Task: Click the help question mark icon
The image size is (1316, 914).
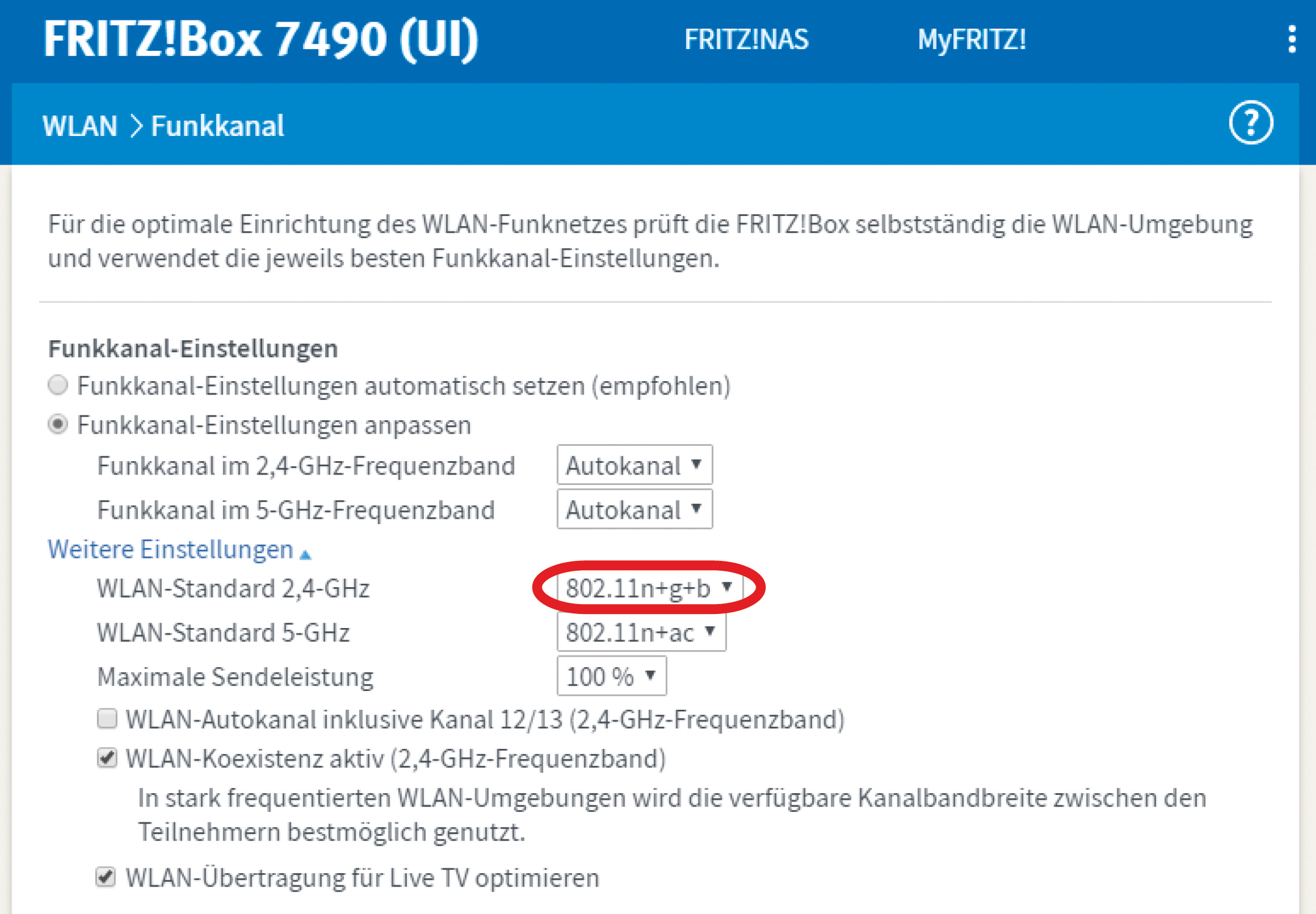Action: [1251, 123]
